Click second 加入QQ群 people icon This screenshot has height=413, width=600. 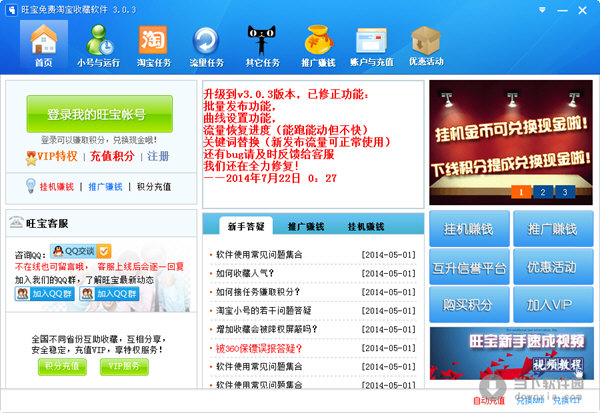[87, 294]
